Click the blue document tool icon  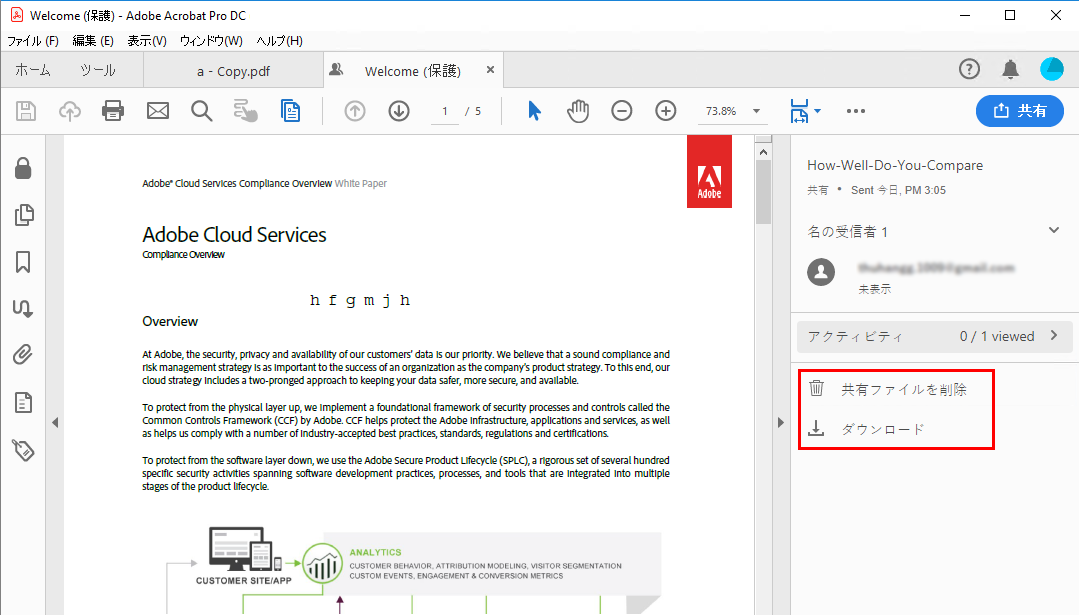pos(290,111)
